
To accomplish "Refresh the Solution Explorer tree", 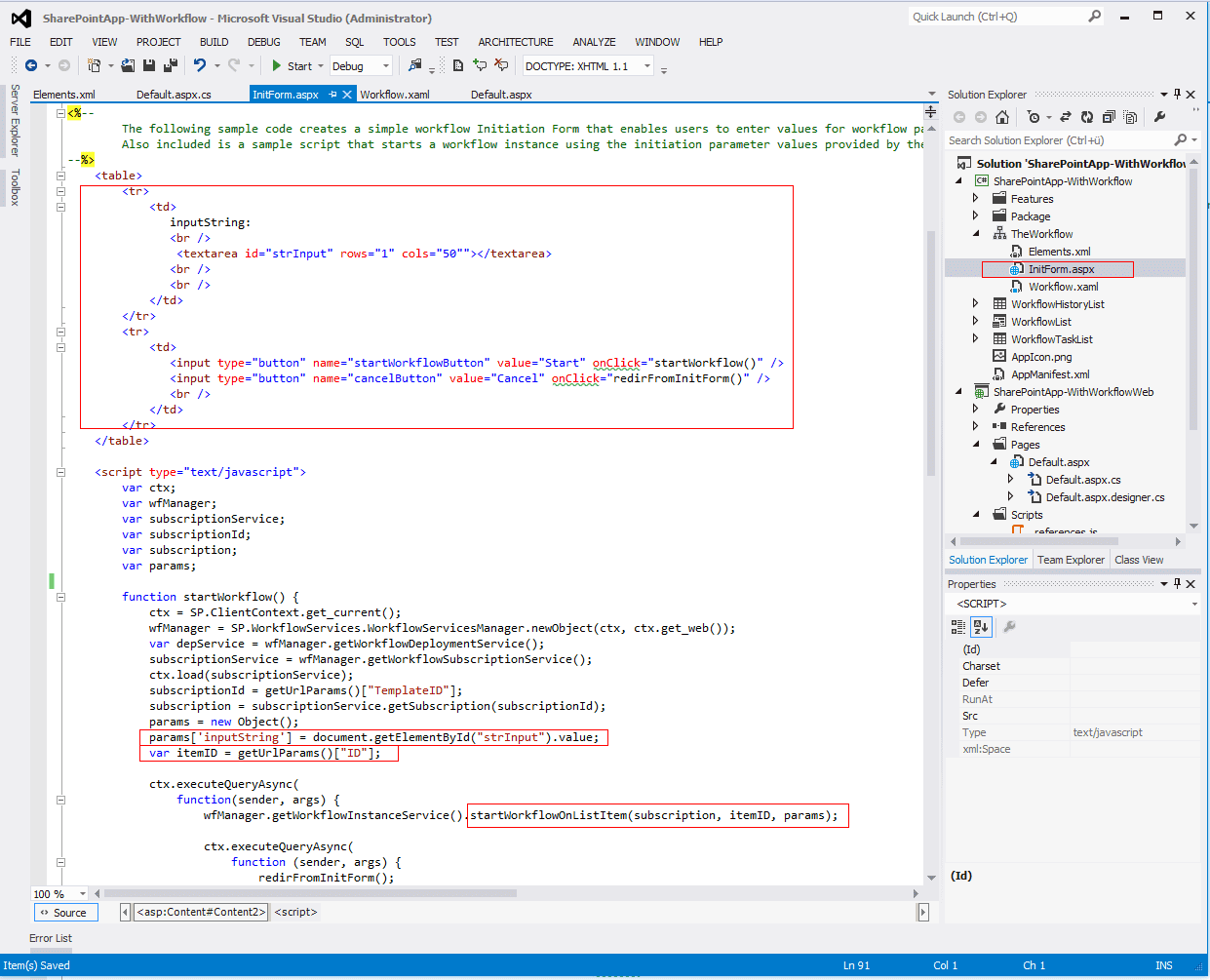I will point(1087,117).
